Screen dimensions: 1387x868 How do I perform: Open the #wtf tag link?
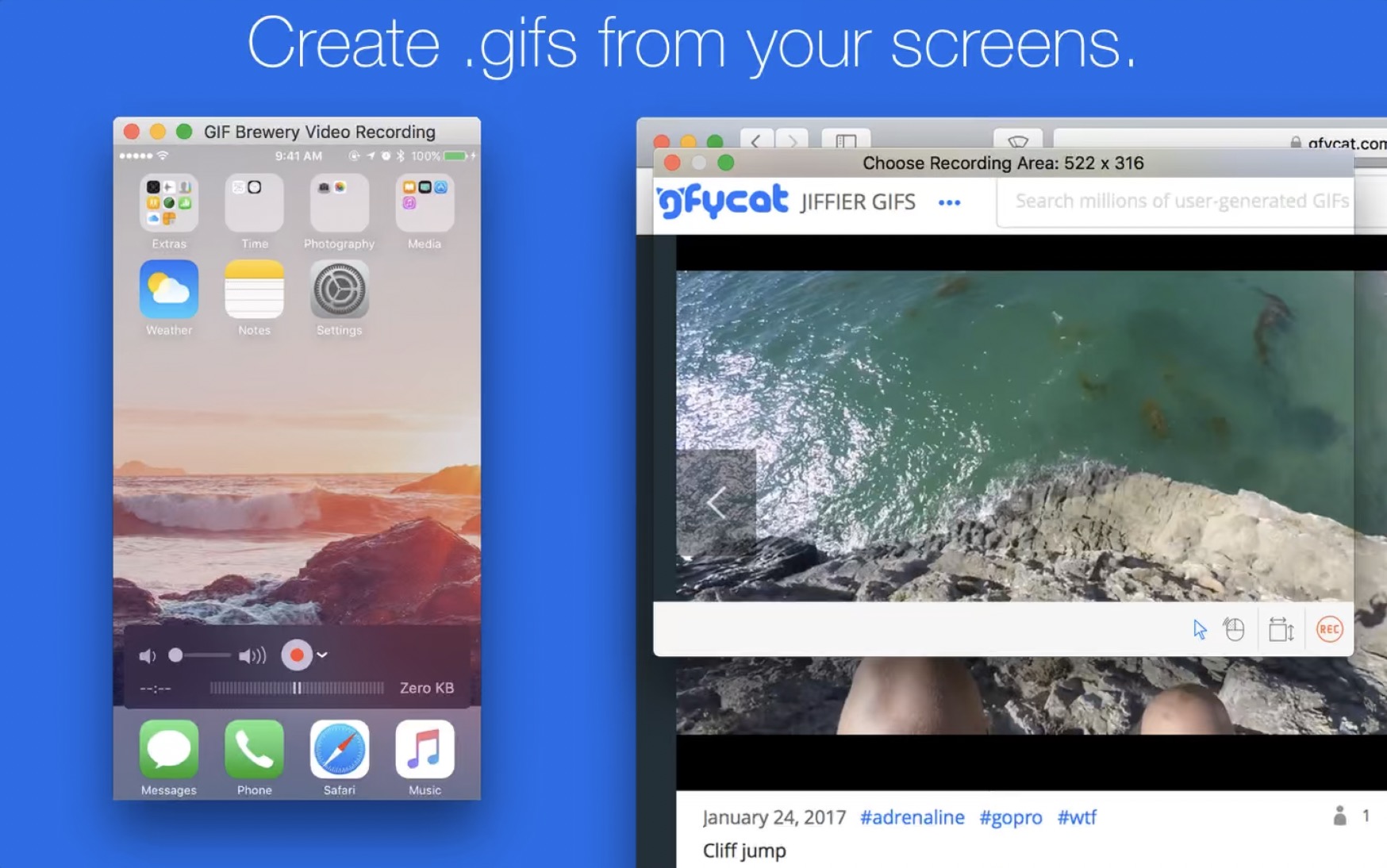pos(1077,817)
